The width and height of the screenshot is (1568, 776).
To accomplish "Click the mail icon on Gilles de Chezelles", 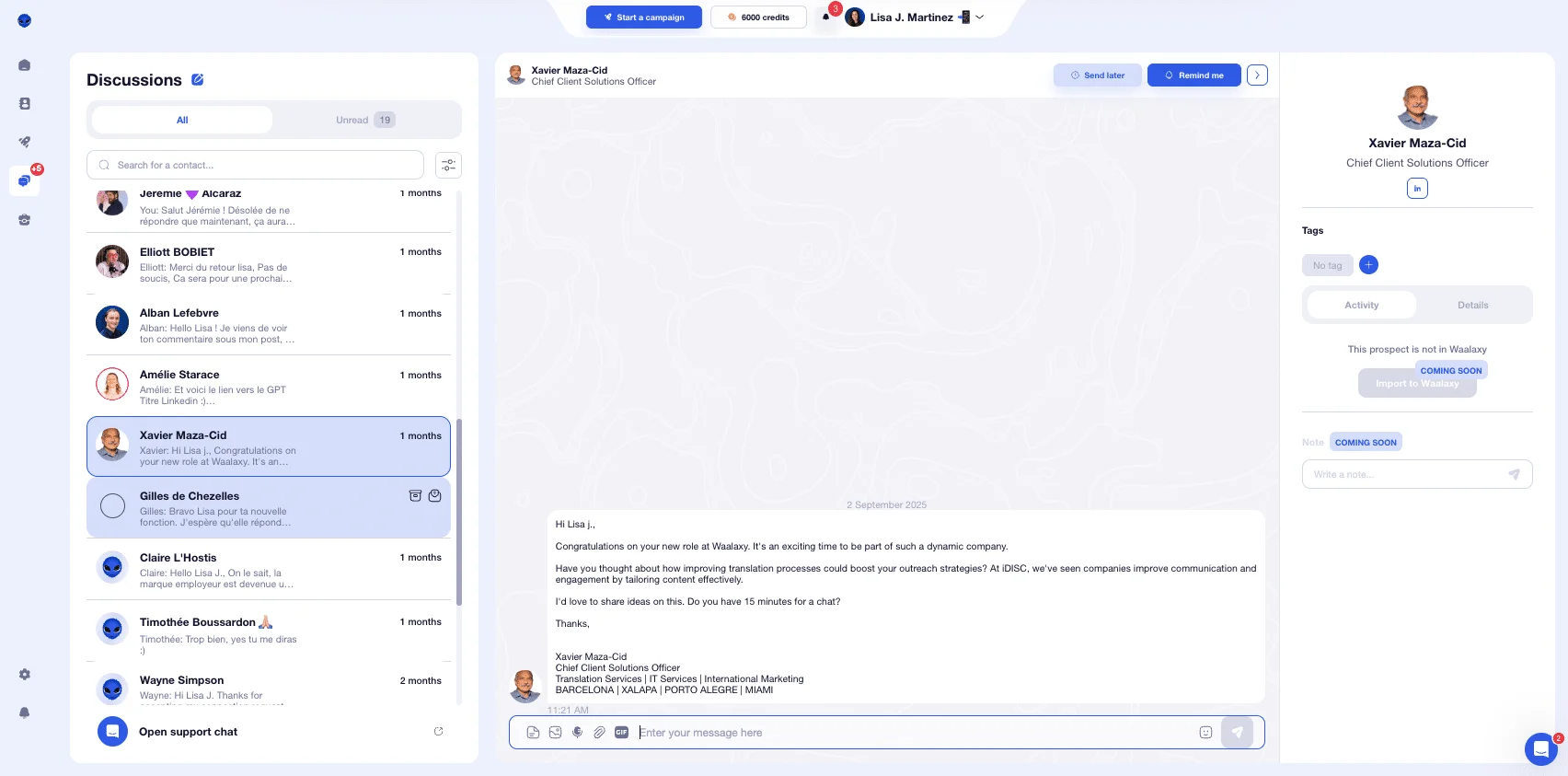I will pos(435,496).
